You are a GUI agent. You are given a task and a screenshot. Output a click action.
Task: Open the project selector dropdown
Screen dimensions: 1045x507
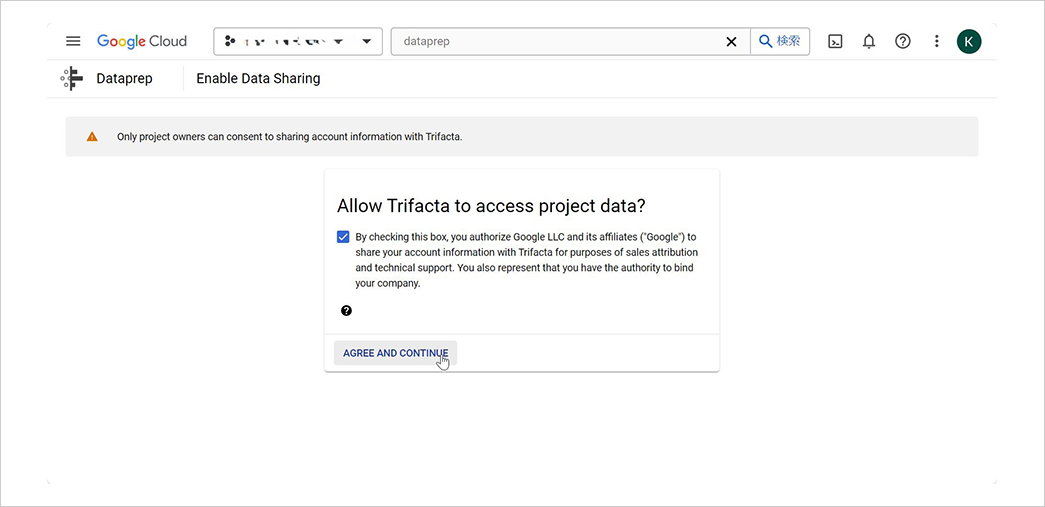pyautogui.click(x=298, y=41)
